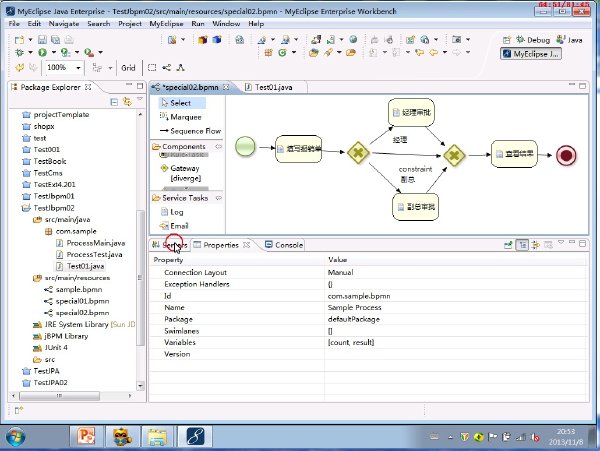
Task: Click the Save All toolbar icon
Action: point(55,40)
